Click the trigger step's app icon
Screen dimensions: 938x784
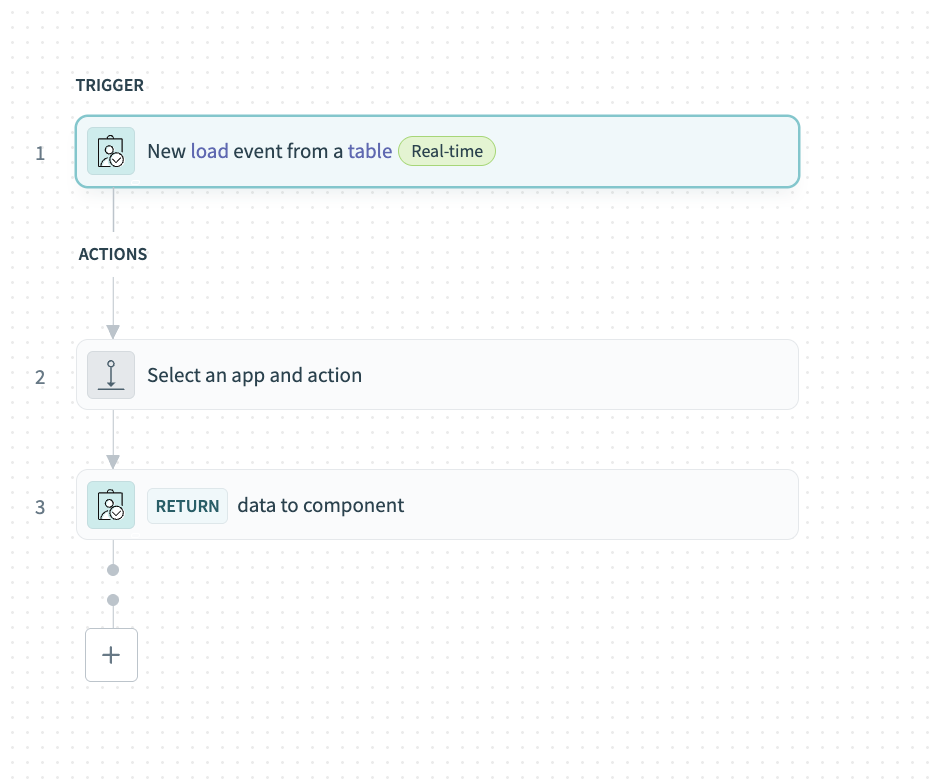coord(111,152)
